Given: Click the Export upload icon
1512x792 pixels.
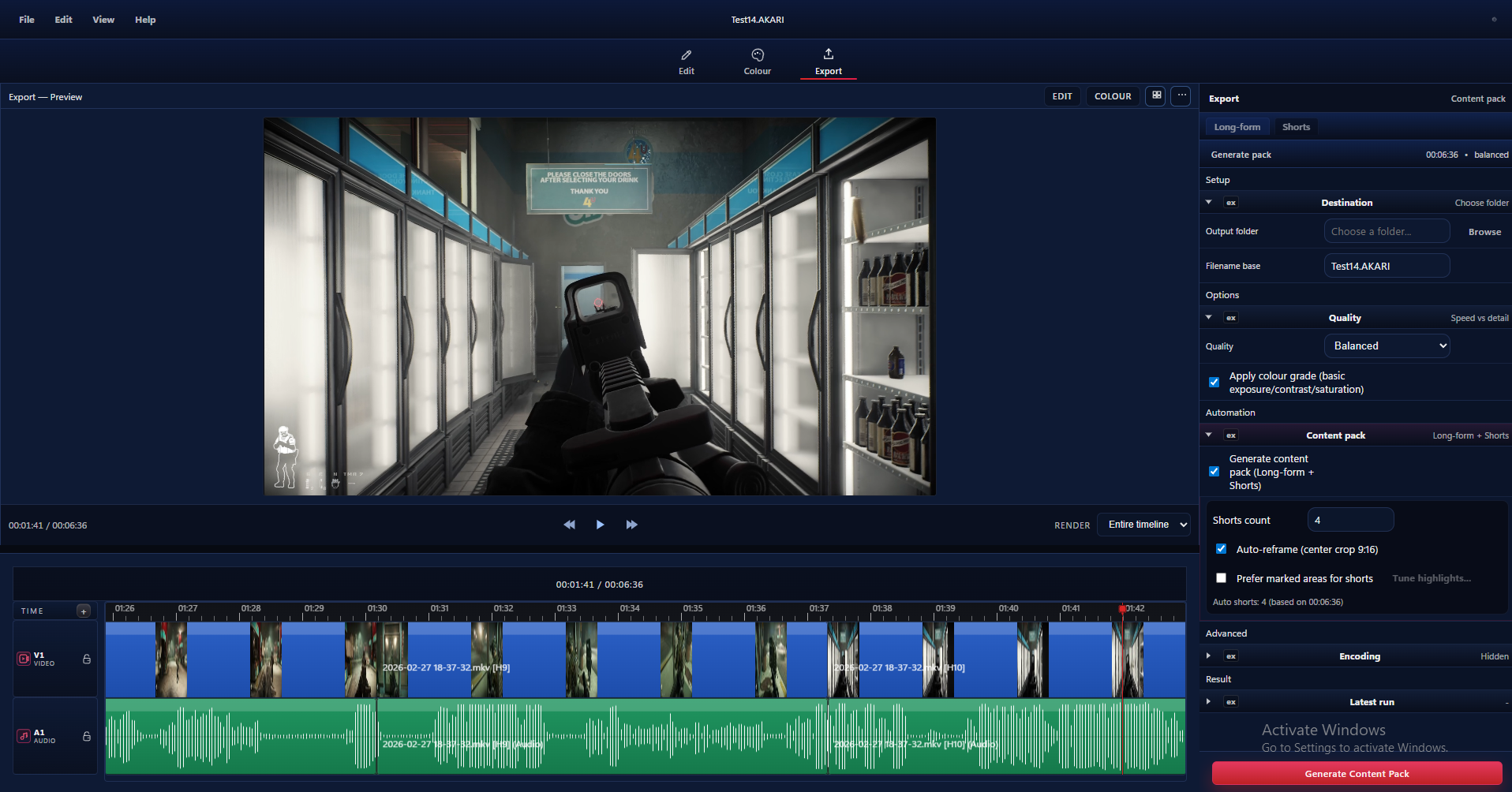Looking at the screenshot, I should tap(828, 54).
